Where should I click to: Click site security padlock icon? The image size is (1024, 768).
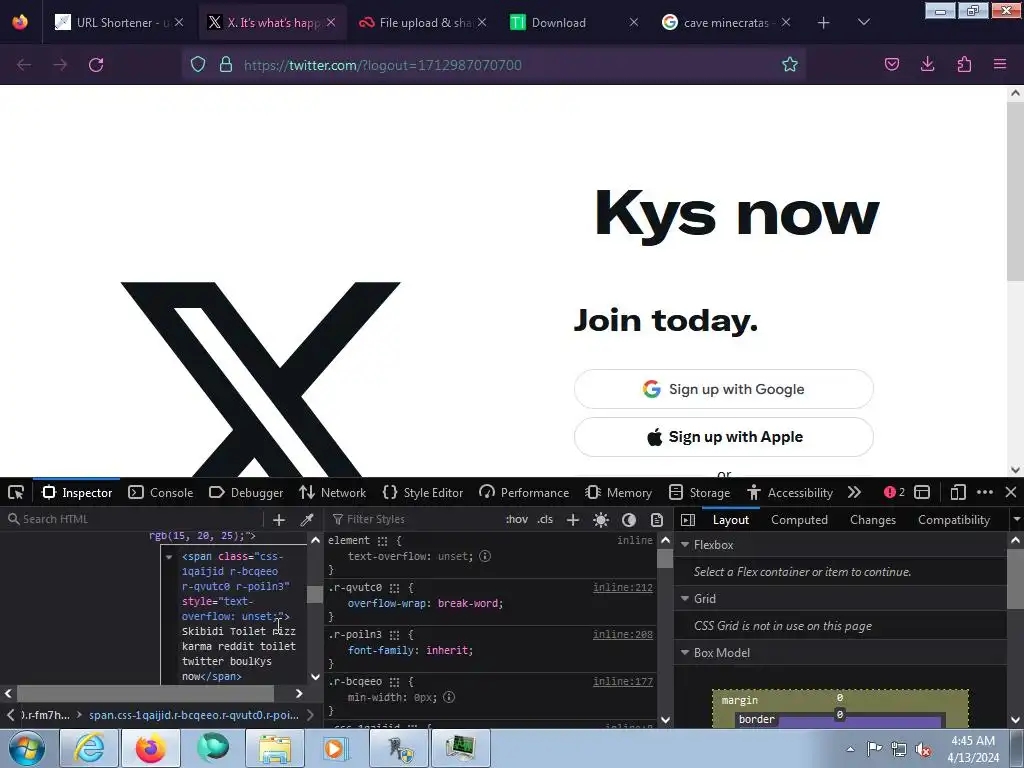coord(226,64)
